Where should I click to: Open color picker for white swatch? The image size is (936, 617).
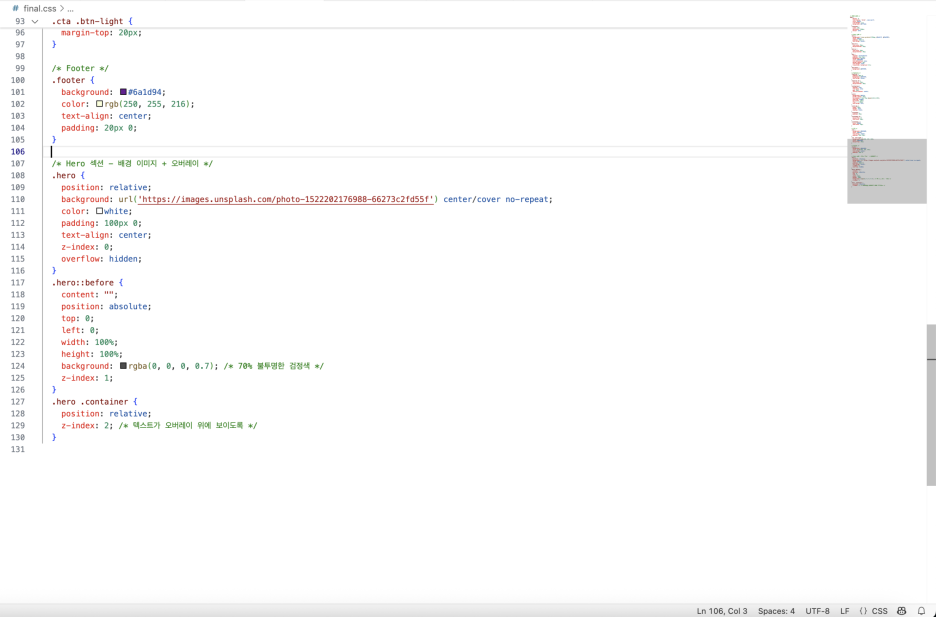coord(99,211)
